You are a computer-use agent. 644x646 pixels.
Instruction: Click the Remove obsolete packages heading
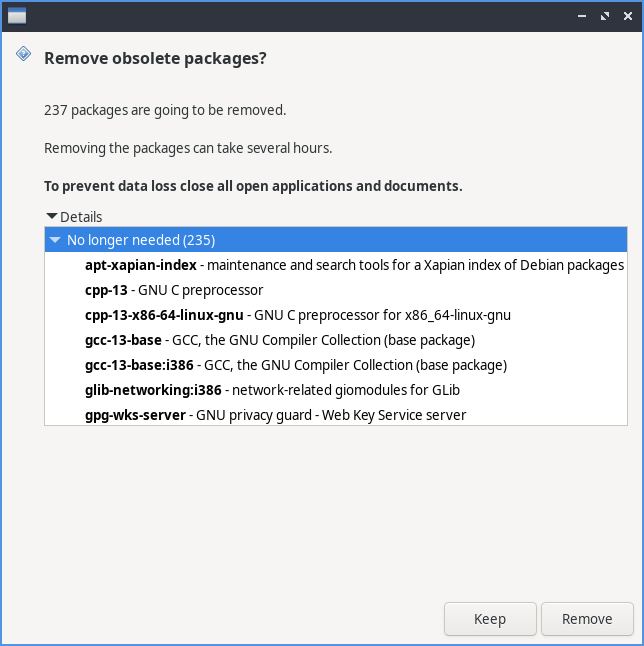(155, 58)
